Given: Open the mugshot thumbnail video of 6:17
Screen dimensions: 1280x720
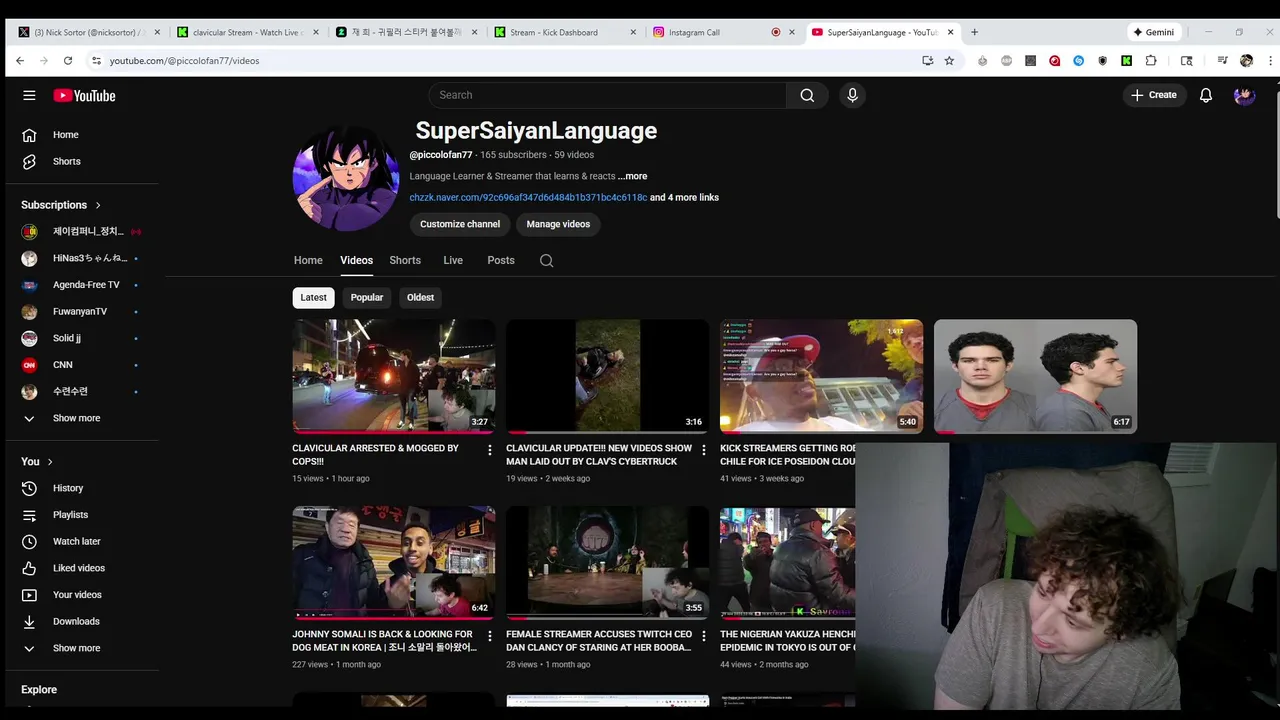Looking at the screenshot, I should (x=1035, y=376).
